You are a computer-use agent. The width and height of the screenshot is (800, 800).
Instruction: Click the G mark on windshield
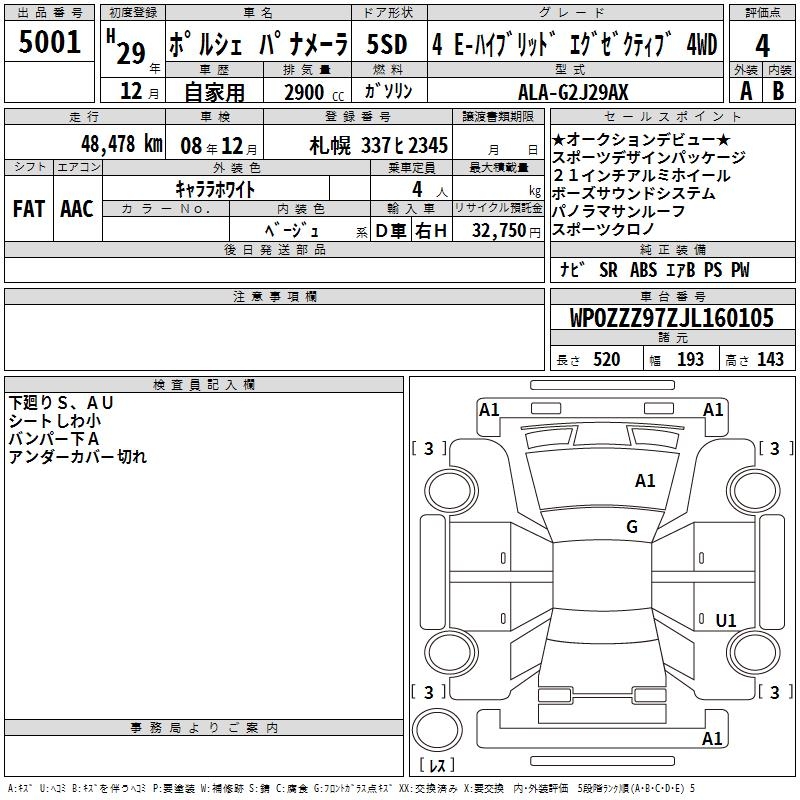click(632, 527)
